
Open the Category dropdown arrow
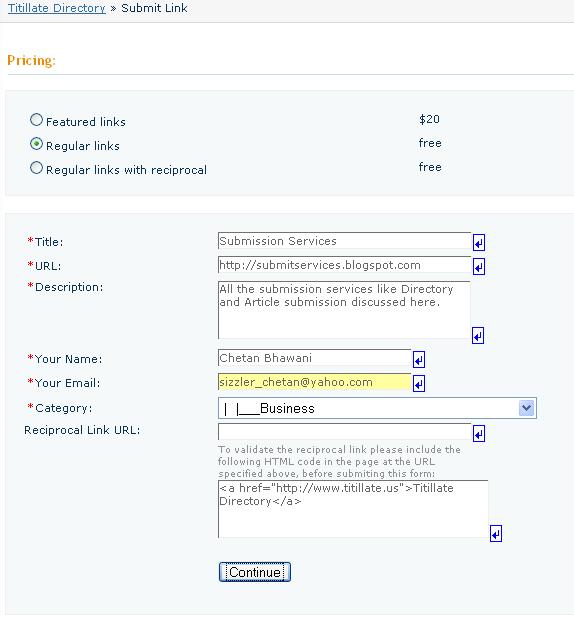pyautogui.click(x=526, y=408)
